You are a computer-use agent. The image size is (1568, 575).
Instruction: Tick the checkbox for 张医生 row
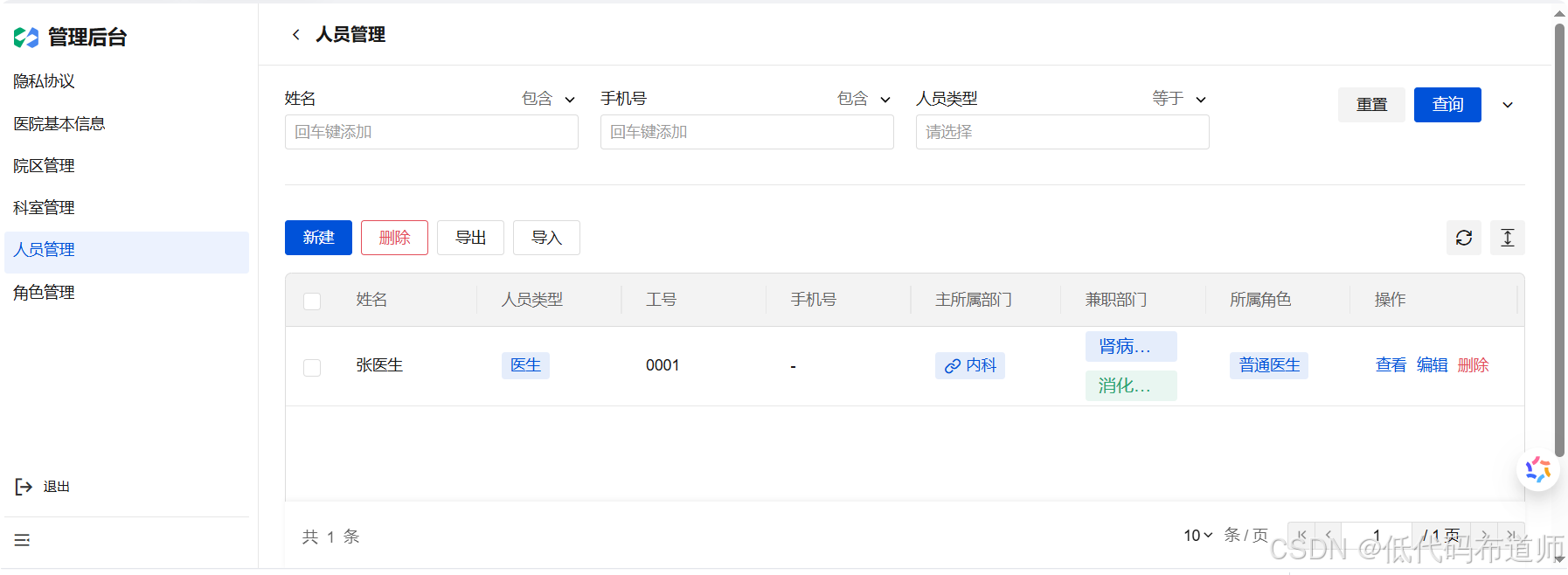point(312,367)
